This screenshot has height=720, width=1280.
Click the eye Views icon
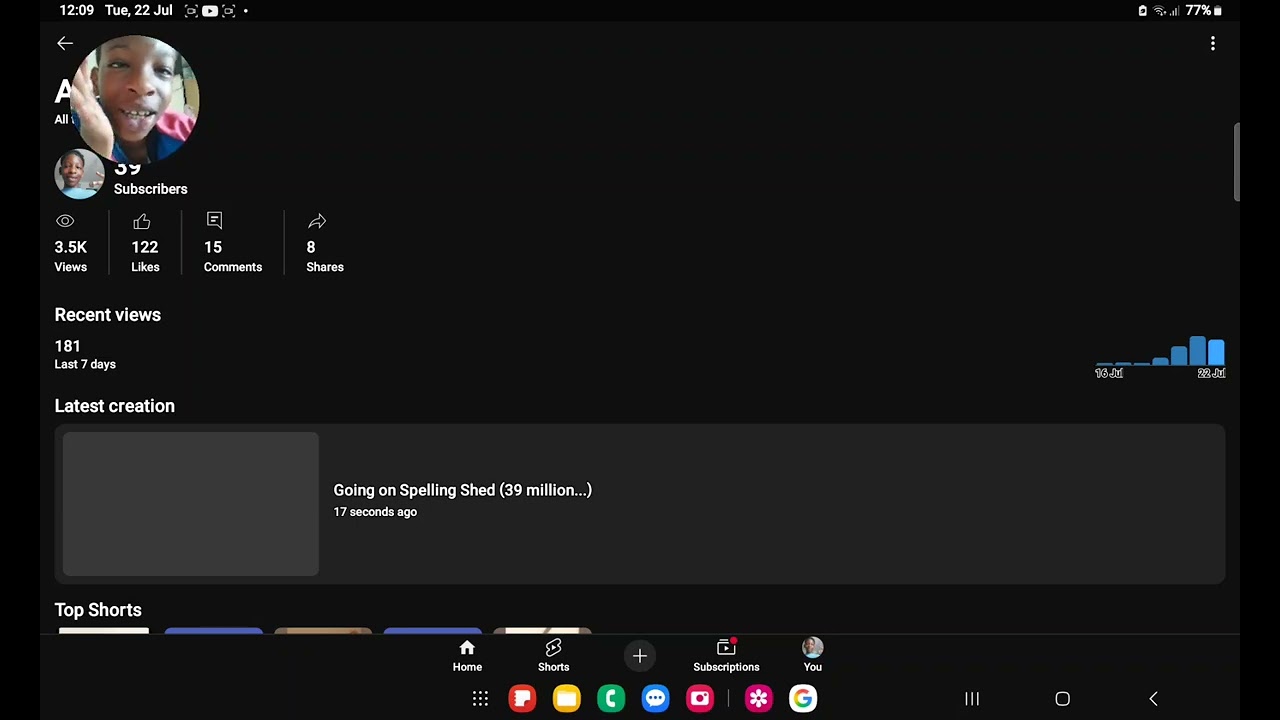pyautogui.click(x=65, y=221)
